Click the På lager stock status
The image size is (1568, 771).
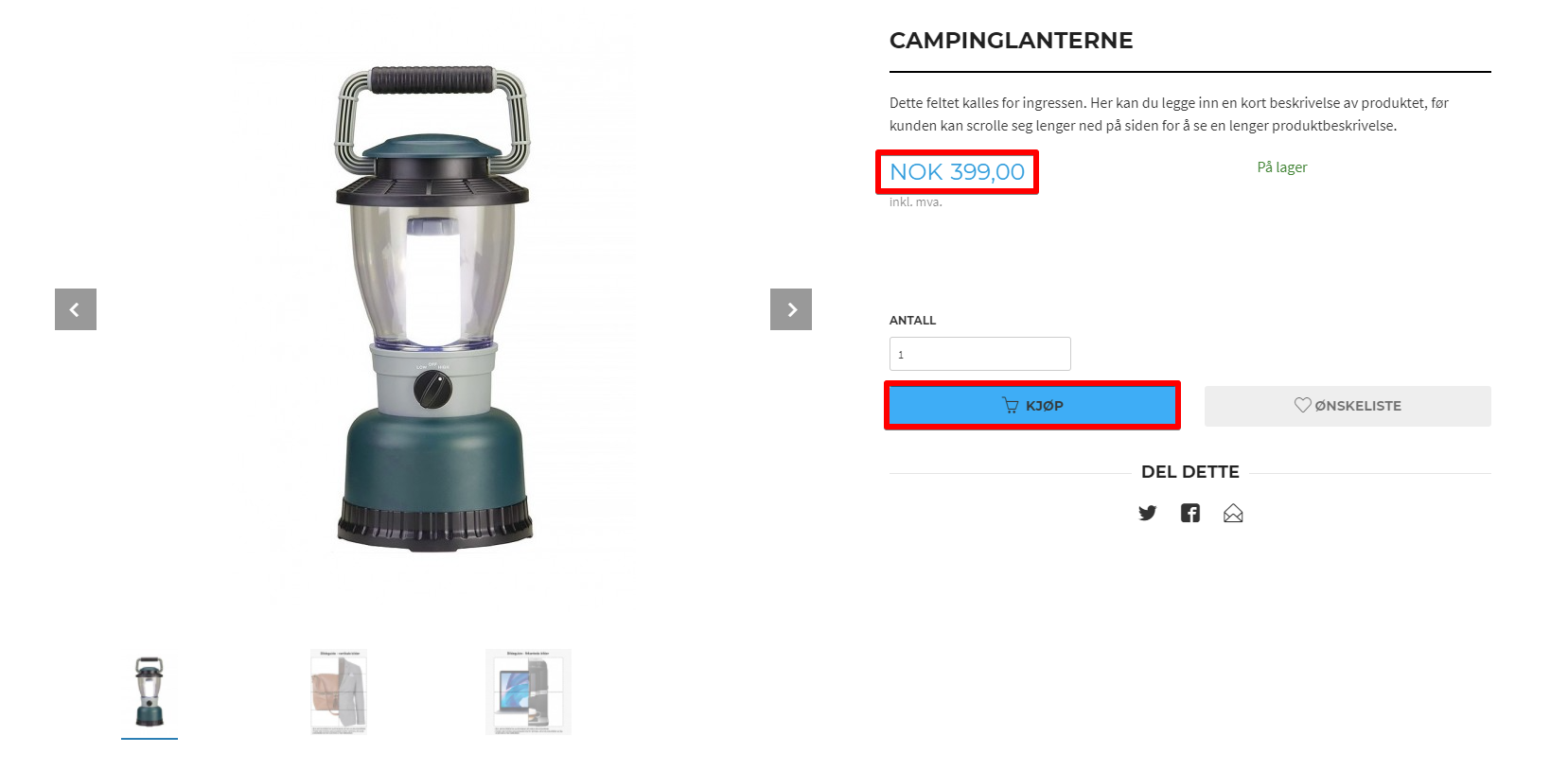(x=1282, y=167)
